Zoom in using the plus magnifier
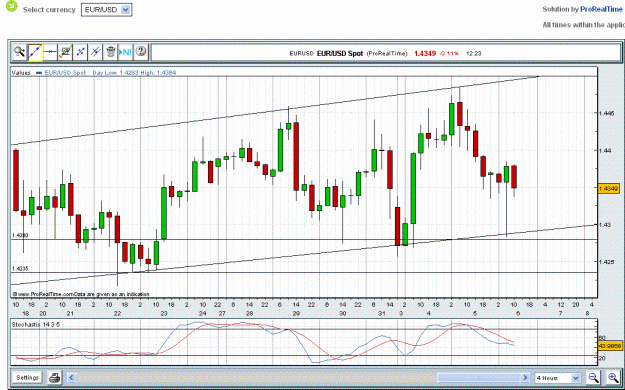Viewport: 625px width, 390px height. tap(614, 377)
